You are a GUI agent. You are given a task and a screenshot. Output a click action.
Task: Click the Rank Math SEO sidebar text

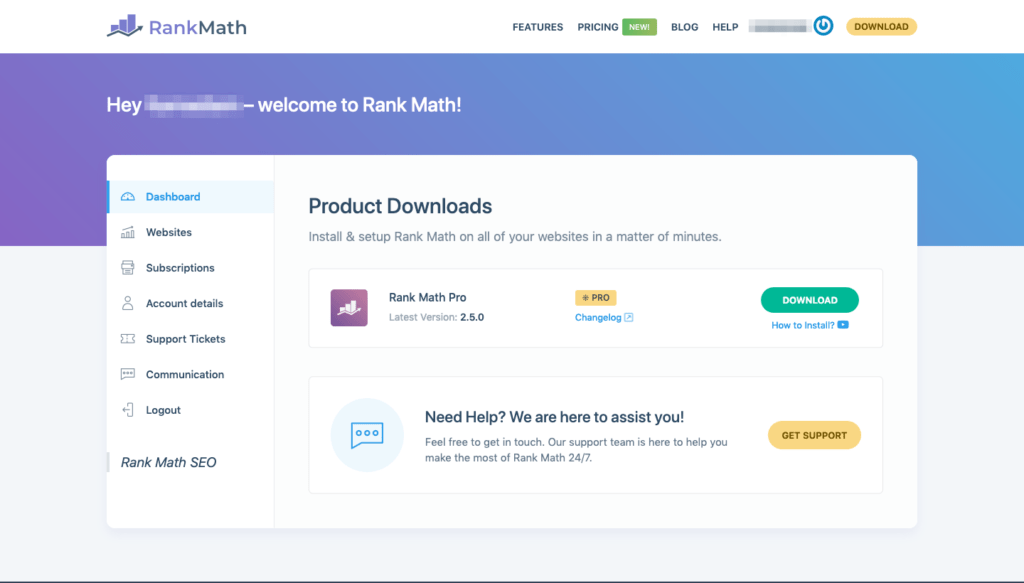(168, 462)
